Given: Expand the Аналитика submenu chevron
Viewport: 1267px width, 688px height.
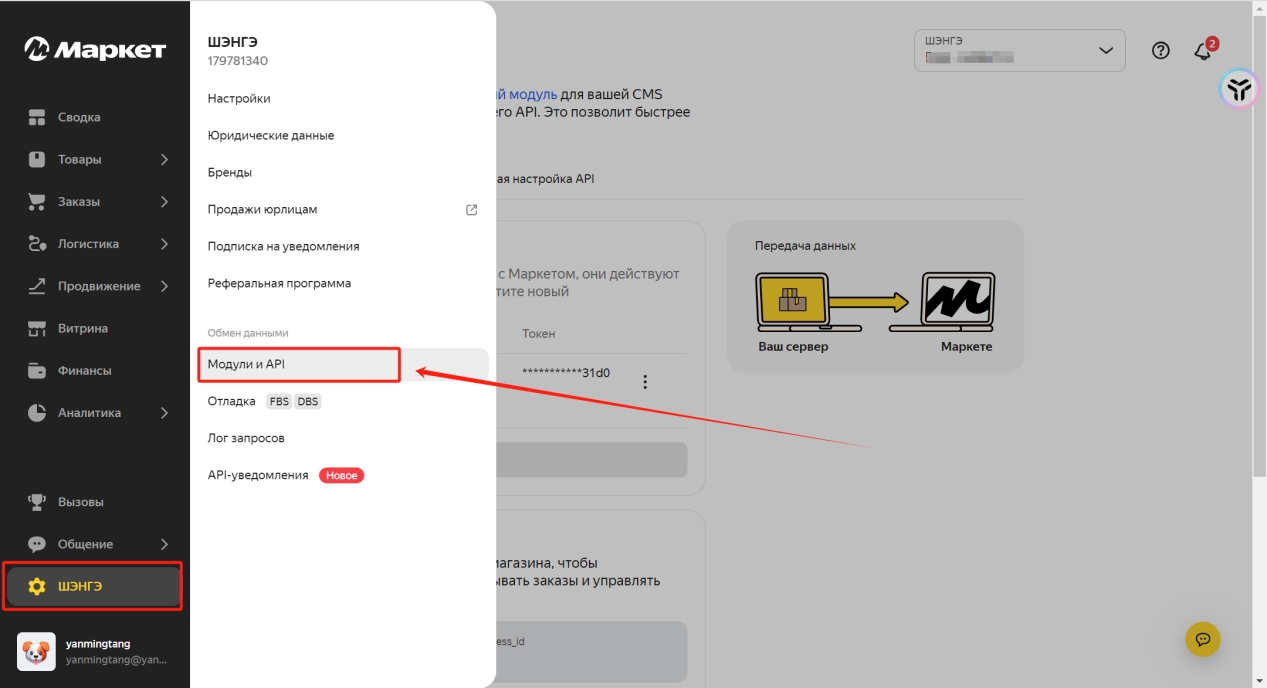Looking at the screenshot, I should point(164,412).
